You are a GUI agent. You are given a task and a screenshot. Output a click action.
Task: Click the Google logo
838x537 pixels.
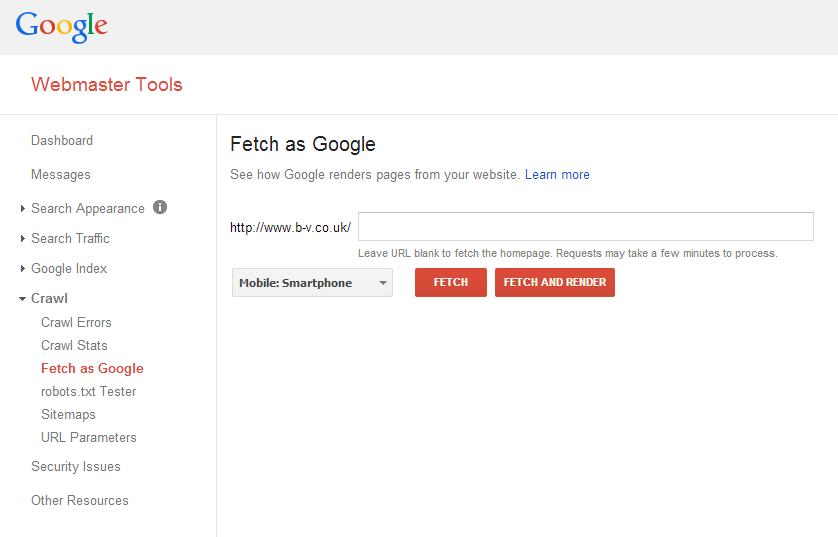pos(61,27)
